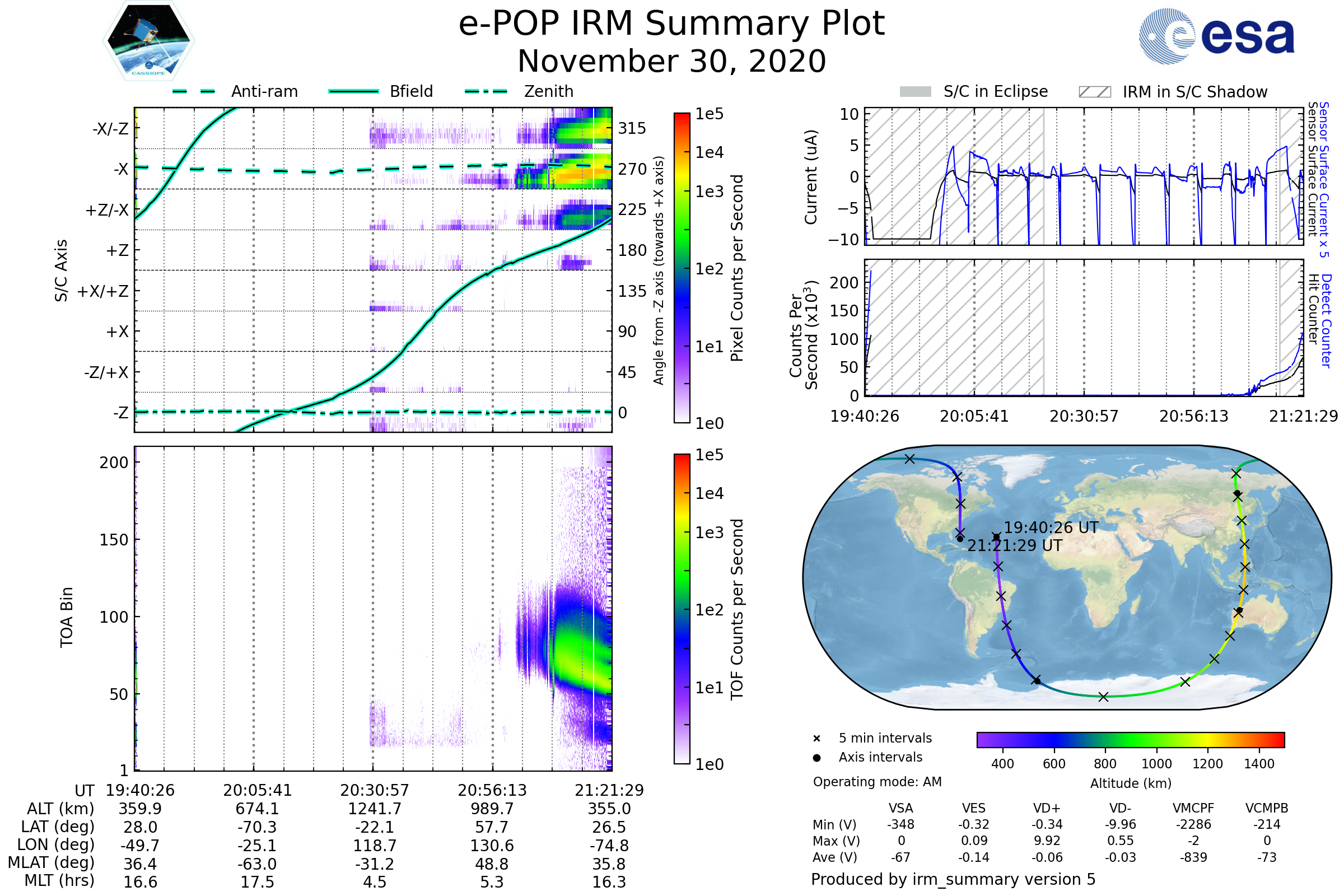Click the 20:30:57 UT label under TOA plot
The height and width of the screenshot is (896, 1344).
(x=374, y=790)
